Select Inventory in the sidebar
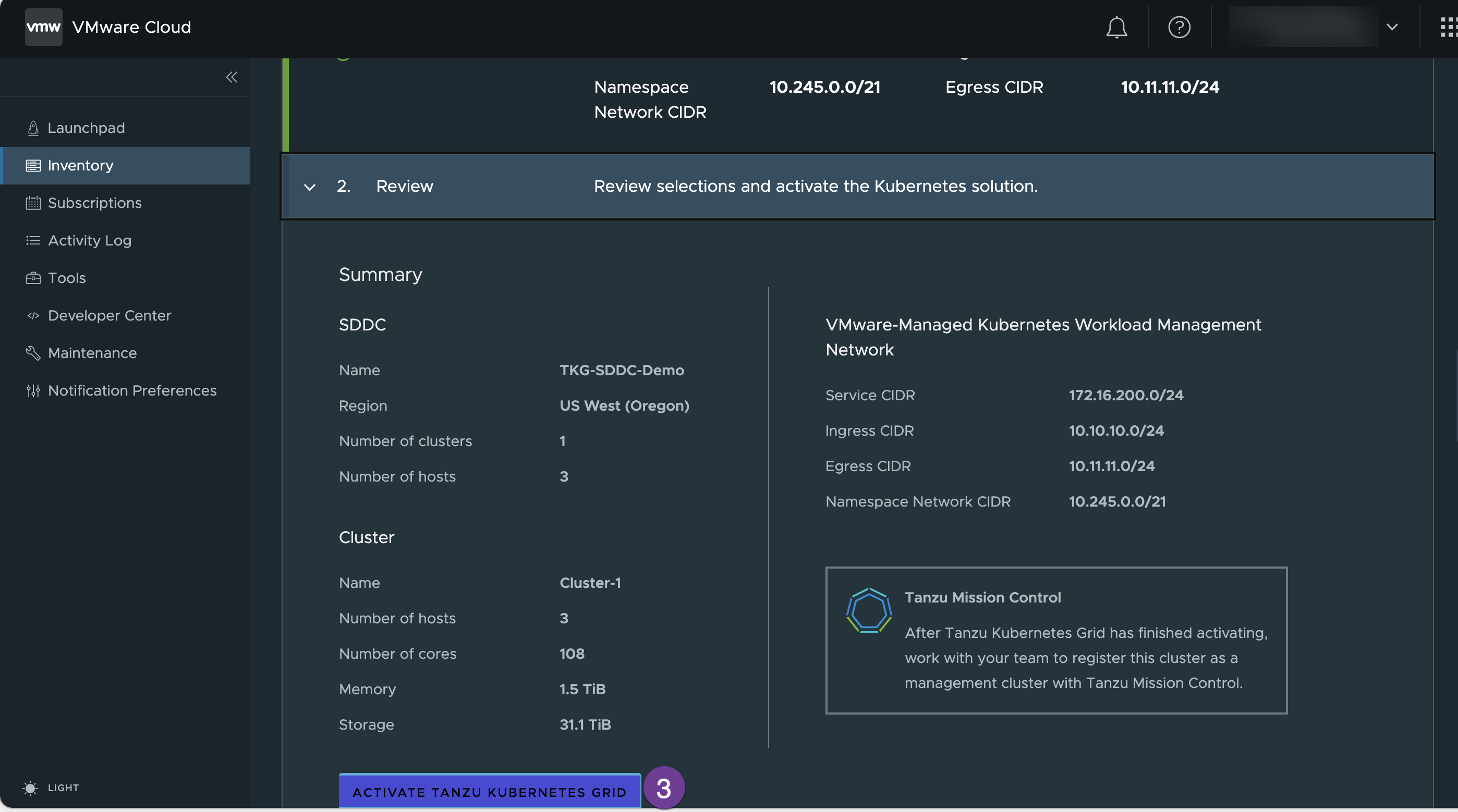 [126, 165]
